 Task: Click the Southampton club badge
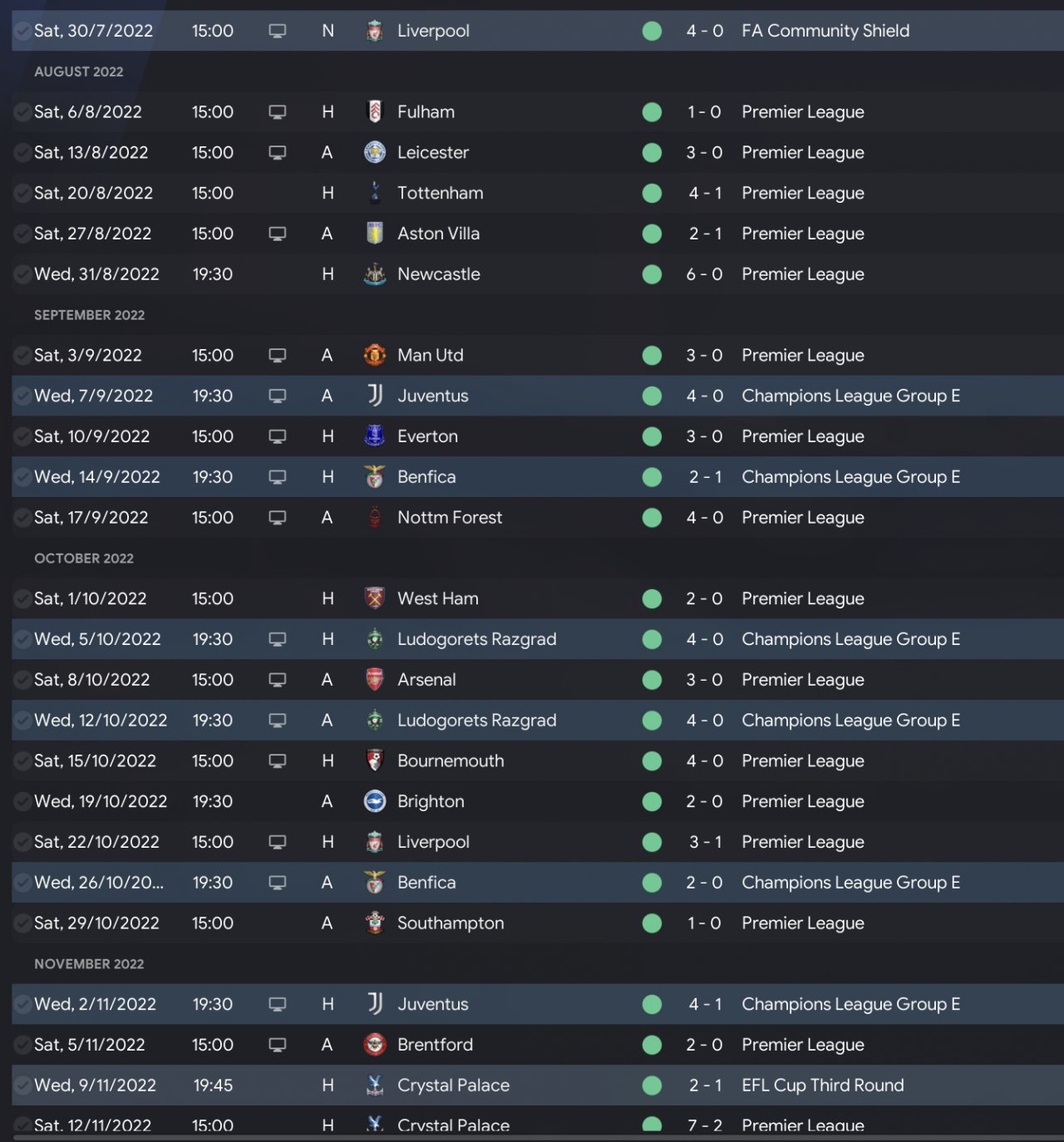point(375,923)
